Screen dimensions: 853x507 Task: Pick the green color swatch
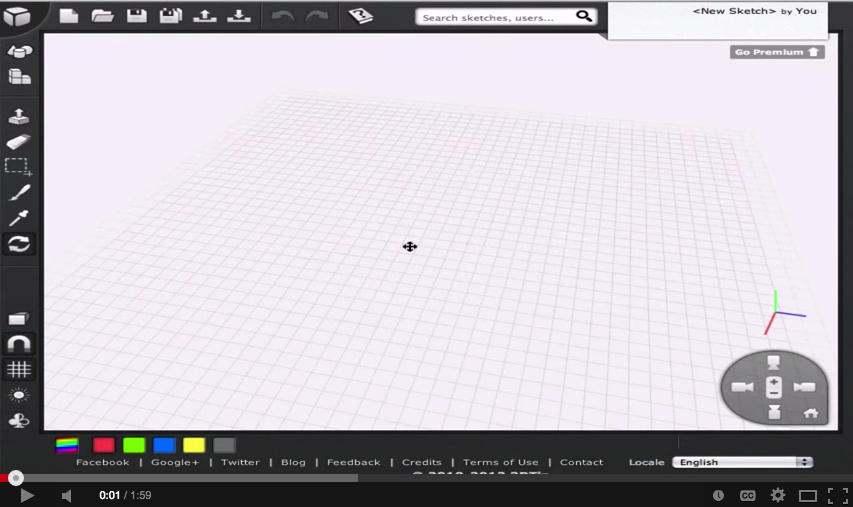click(x=134, y=446)
